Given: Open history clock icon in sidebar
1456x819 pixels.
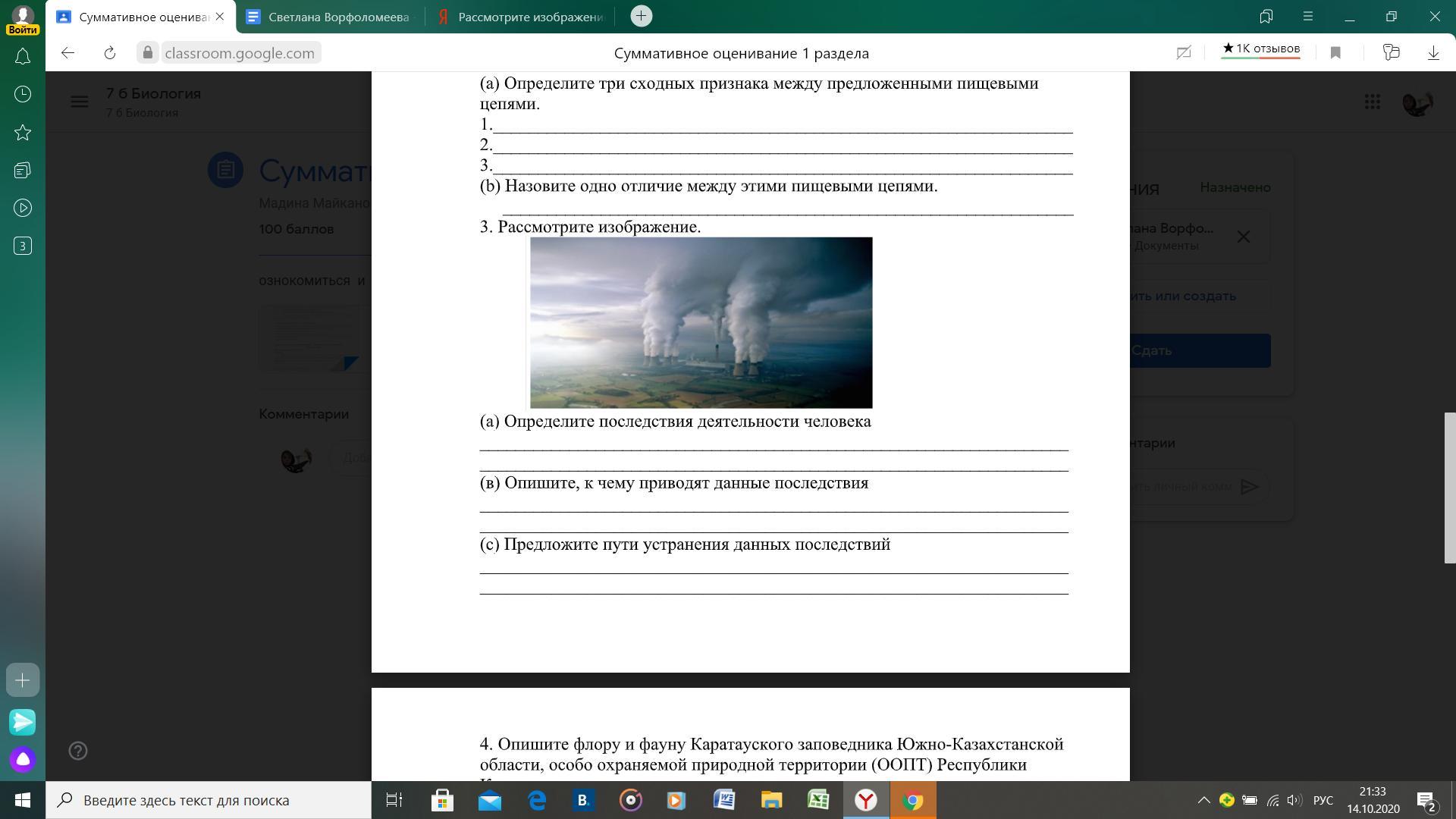Looking at the screenshot, I should click(x=23, y=94).
